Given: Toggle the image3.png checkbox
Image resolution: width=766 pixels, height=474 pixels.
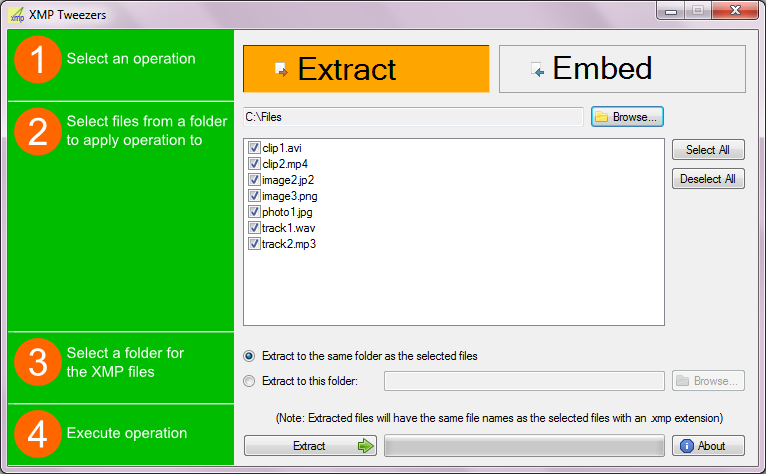Looking at the screenshot, I should 254,196.
